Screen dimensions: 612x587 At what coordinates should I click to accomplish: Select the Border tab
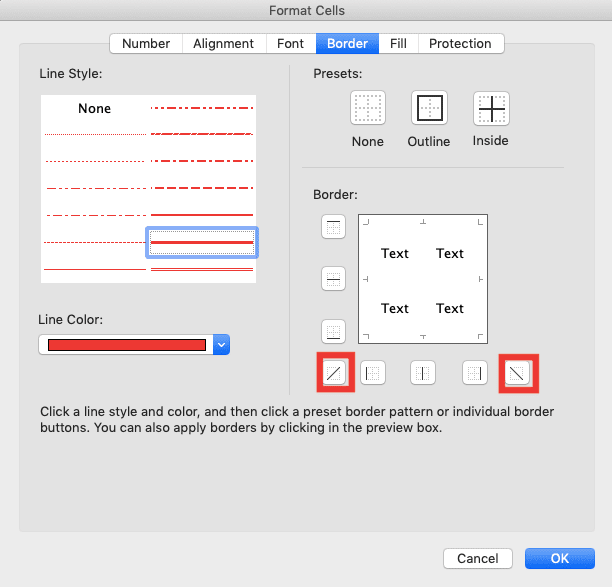(347, 43)
